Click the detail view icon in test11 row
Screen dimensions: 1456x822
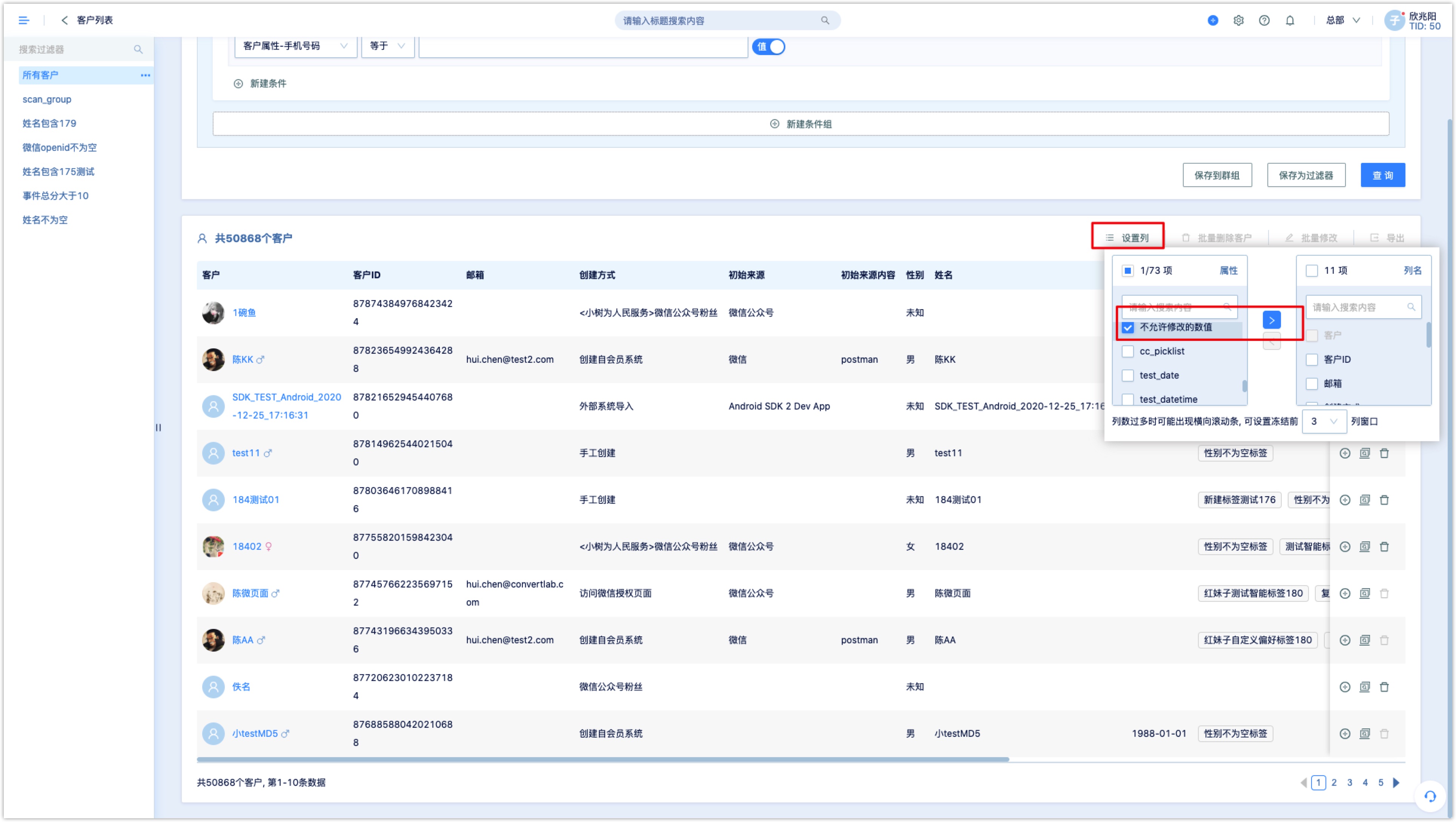[x=1364, y=453]
